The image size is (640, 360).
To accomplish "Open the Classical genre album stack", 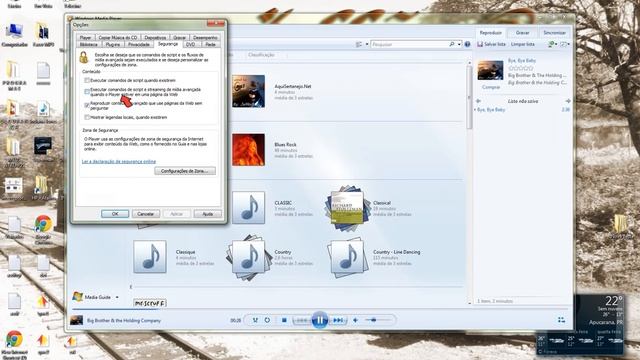I will coord(347,208).
